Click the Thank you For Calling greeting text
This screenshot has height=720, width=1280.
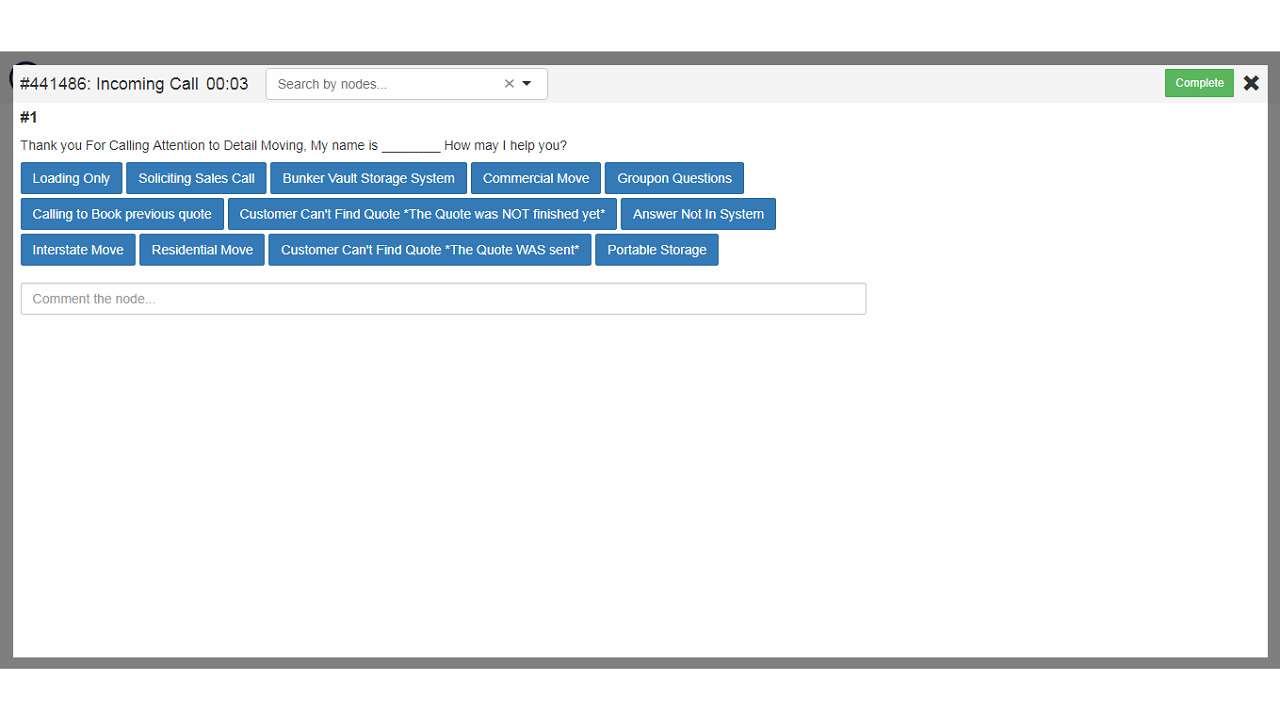coord(293,145)
